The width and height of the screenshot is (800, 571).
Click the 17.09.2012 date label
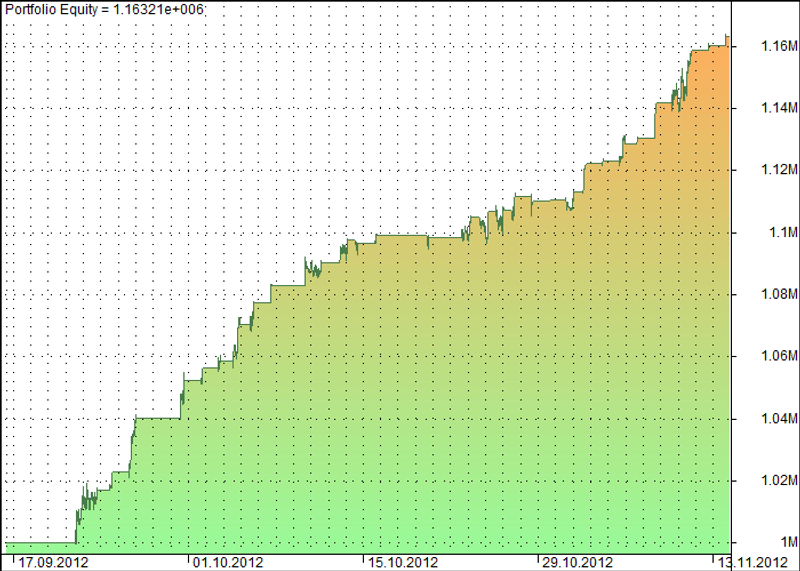point(53,563)
